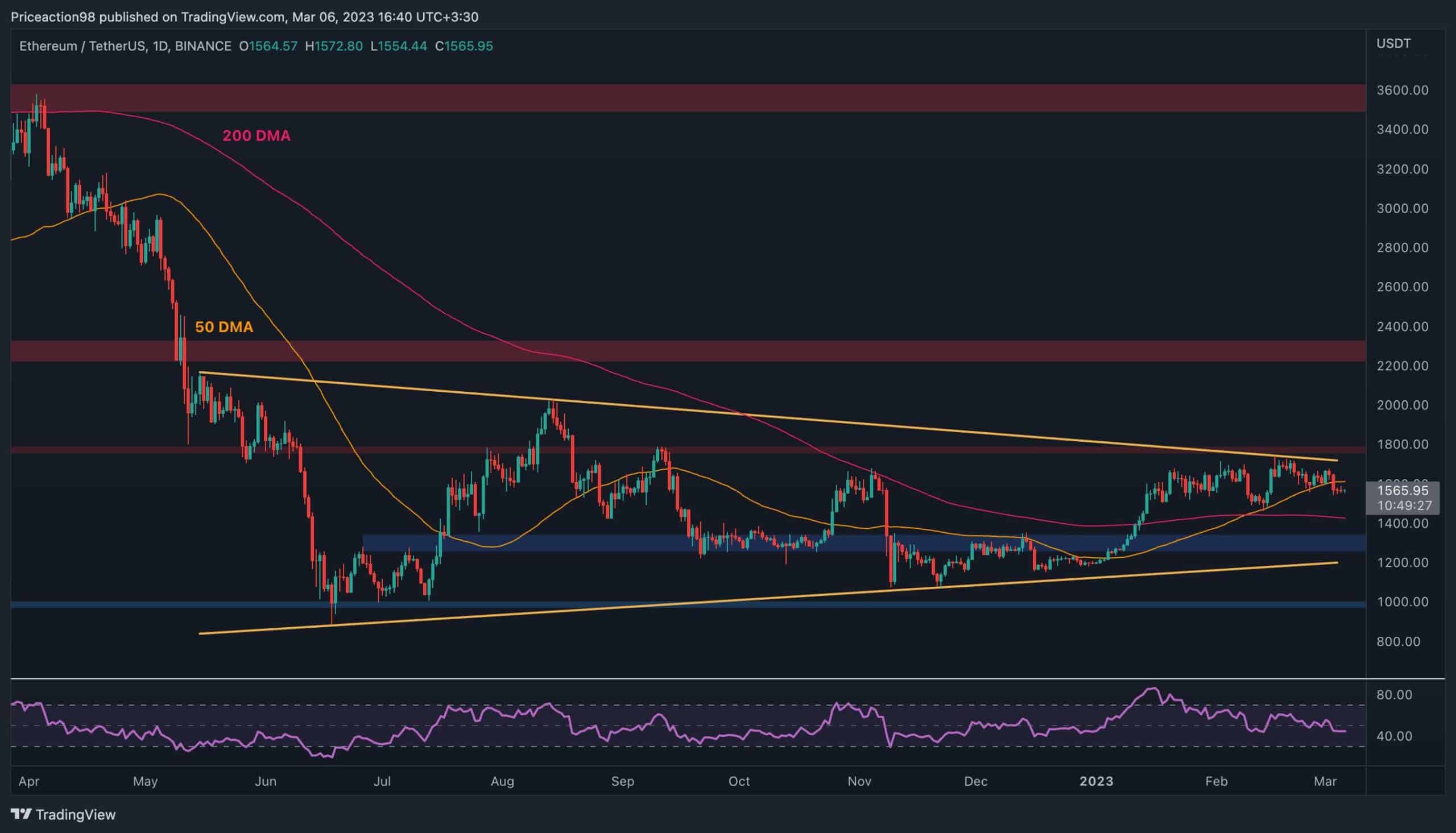Click the open value O1564.57 in header
Image resolution: width=1456 pixels, height=833 pixels.
[268, 47]
